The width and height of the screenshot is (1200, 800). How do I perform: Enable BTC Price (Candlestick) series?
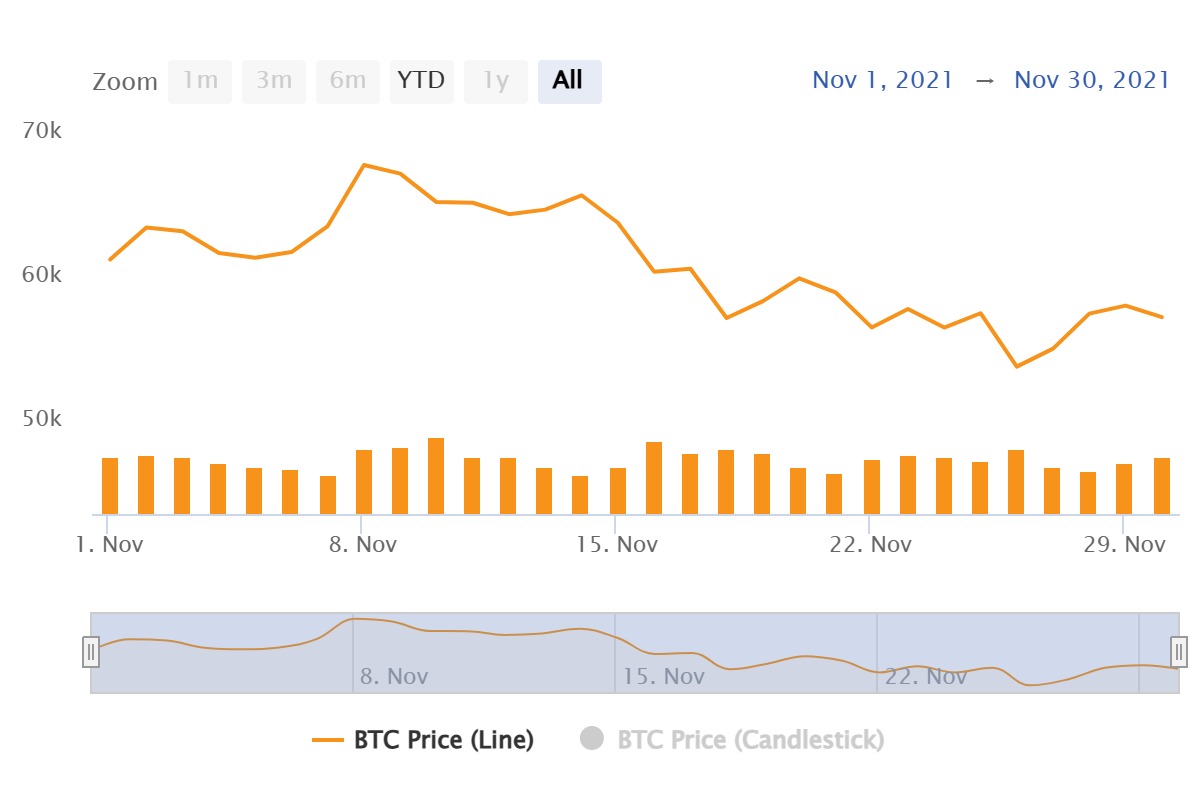click(750, 740)
